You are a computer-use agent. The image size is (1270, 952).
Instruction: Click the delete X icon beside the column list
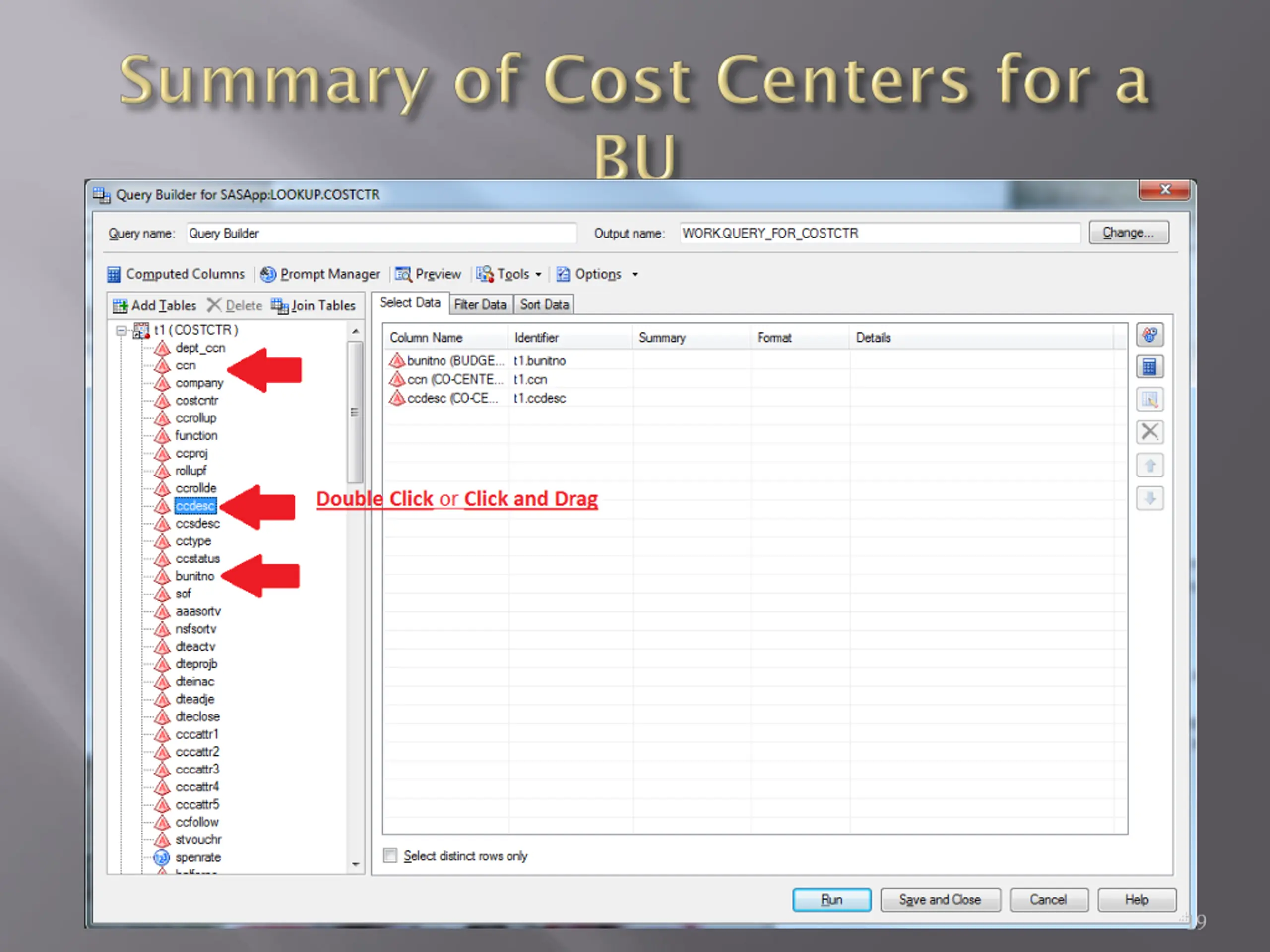[x=1149, y=431]
